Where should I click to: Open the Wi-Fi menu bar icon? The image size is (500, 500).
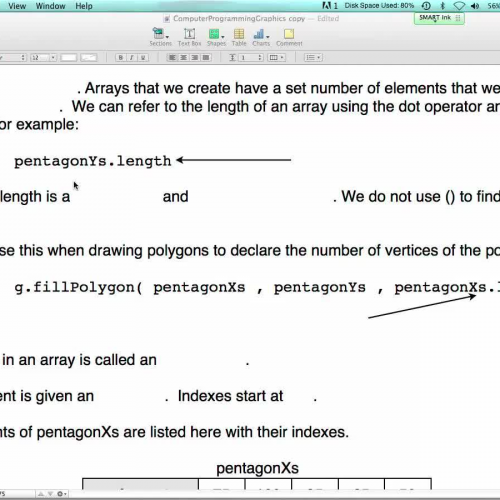(459, 6)
